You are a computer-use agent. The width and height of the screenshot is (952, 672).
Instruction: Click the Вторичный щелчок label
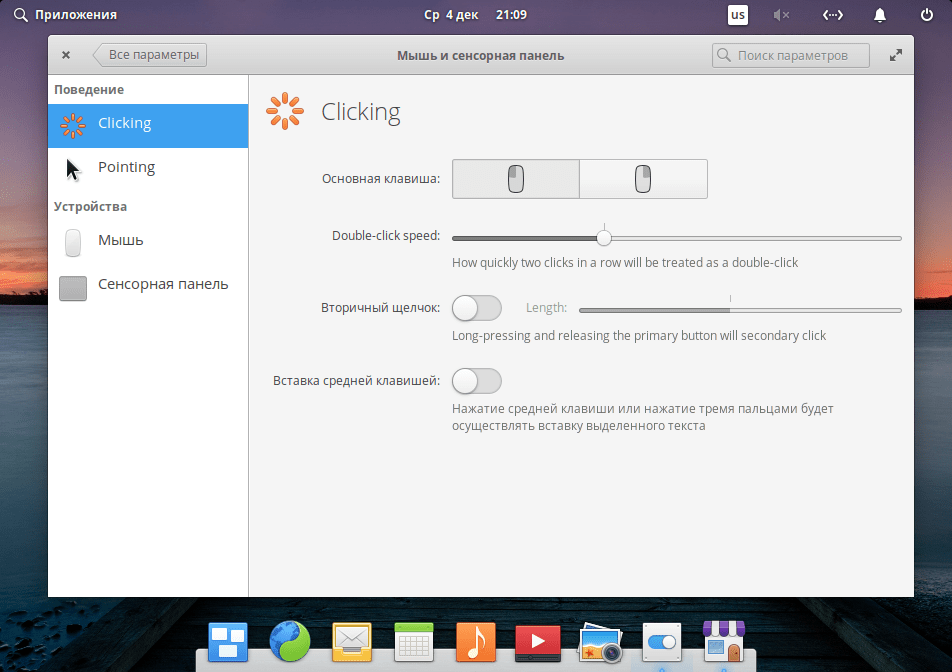(380, 308)
